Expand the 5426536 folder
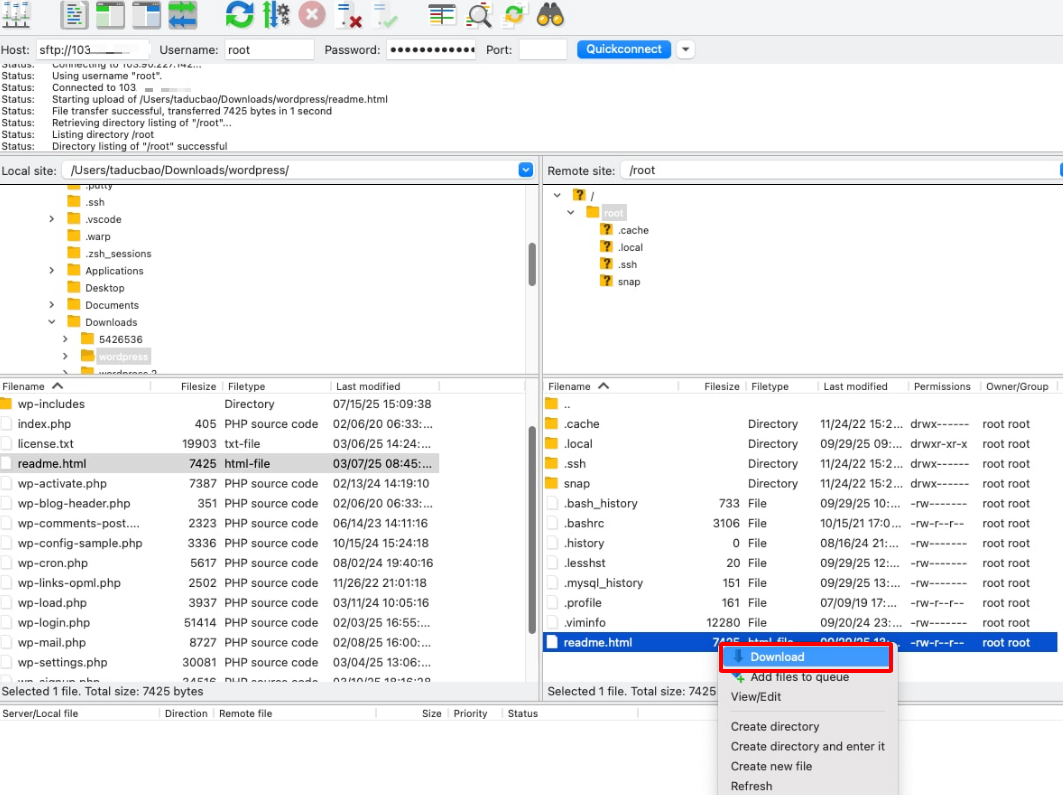Viewport: 1063px width, 795px height. point(65,339)
